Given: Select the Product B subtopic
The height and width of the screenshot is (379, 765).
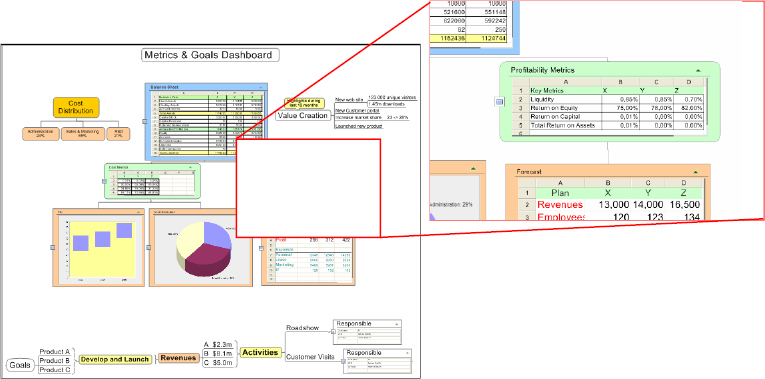Looking at the screenshot, I should 55,360.
